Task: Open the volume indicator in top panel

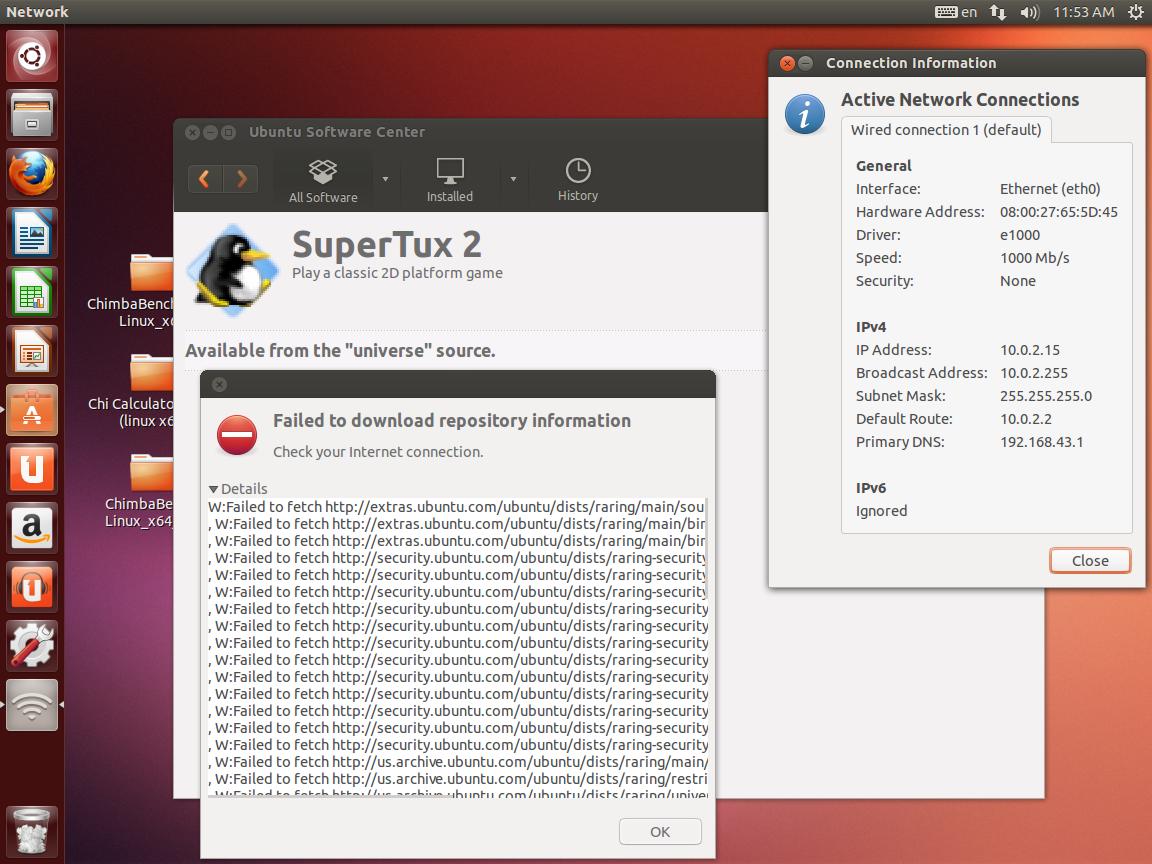Action: (x=1029, y=12)
